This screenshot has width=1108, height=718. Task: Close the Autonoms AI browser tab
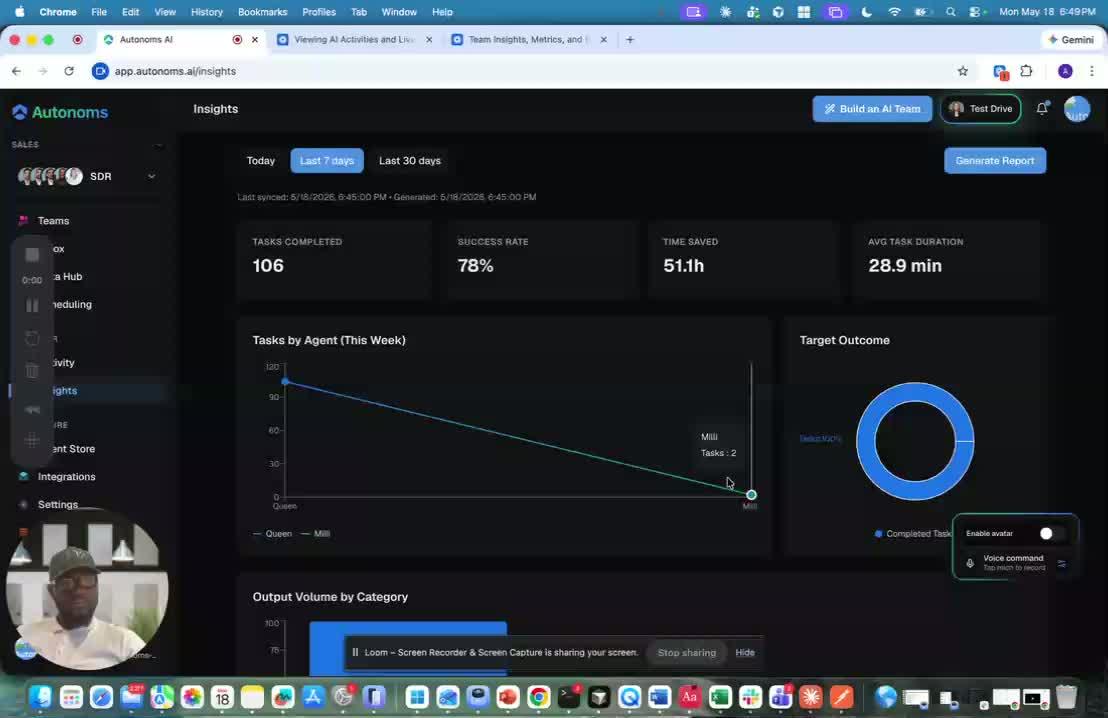tap(255, 40)
